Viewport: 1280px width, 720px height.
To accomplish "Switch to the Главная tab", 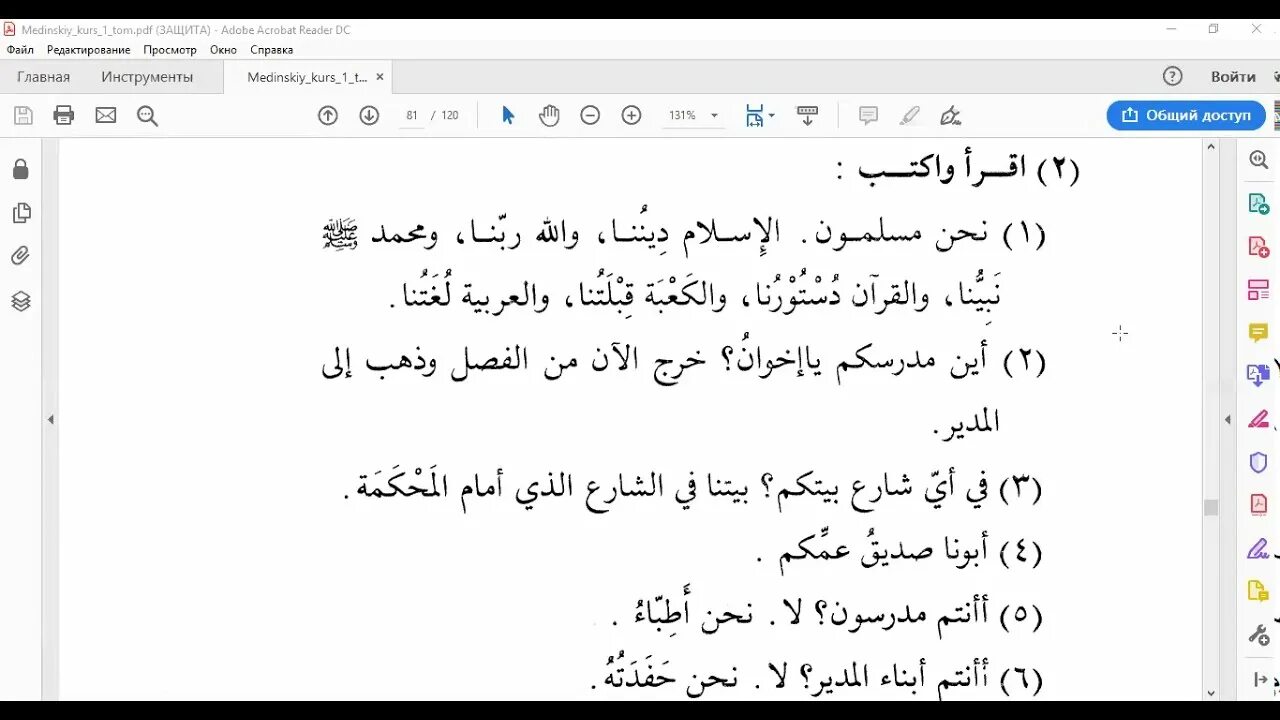I will click(x=43, y=77).
